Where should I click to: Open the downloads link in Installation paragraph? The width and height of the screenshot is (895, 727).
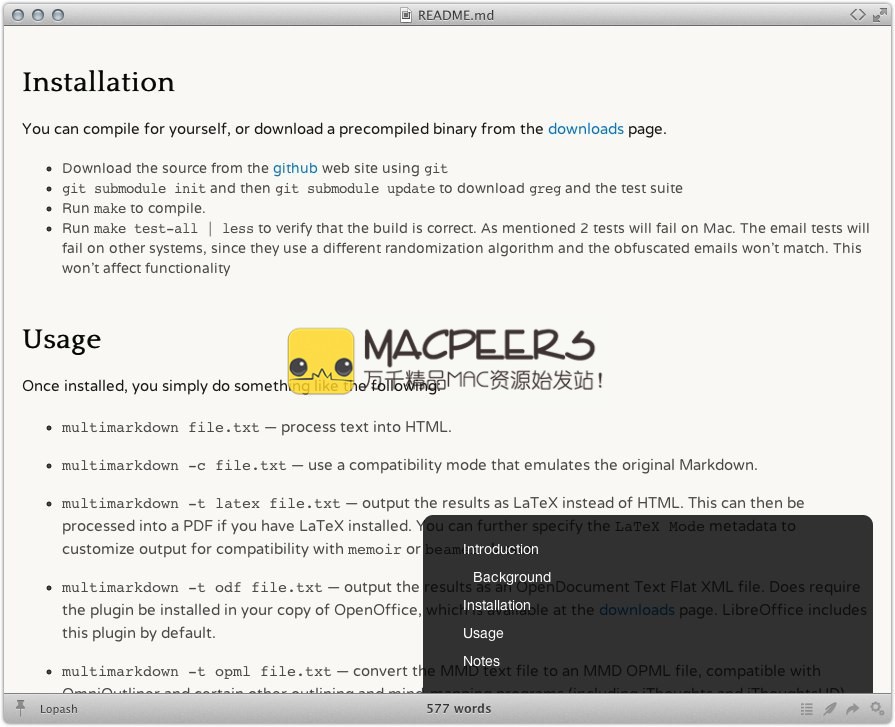point(585,129)
